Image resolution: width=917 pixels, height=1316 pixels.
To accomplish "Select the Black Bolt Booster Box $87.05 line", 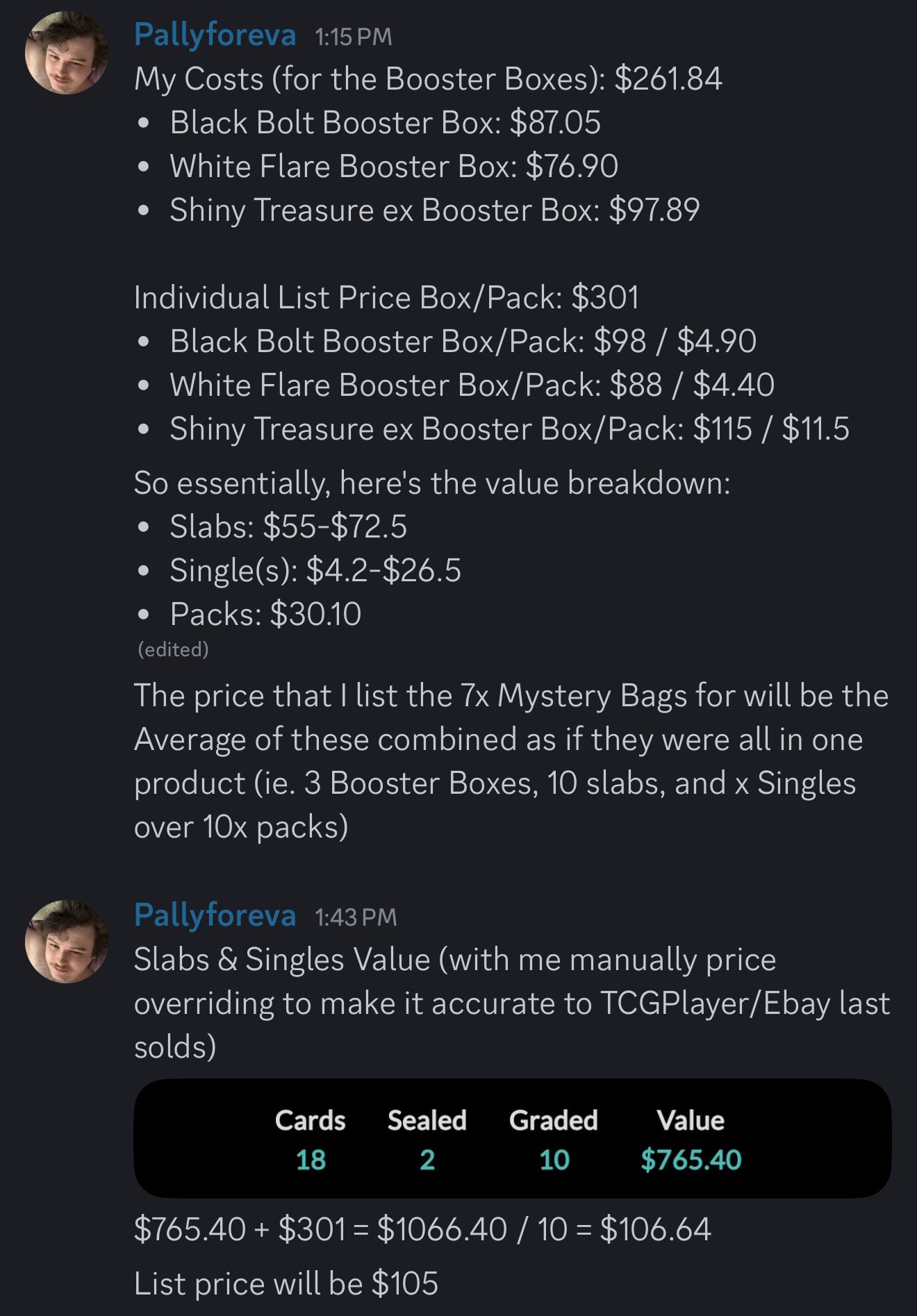I will coord(385,123).
